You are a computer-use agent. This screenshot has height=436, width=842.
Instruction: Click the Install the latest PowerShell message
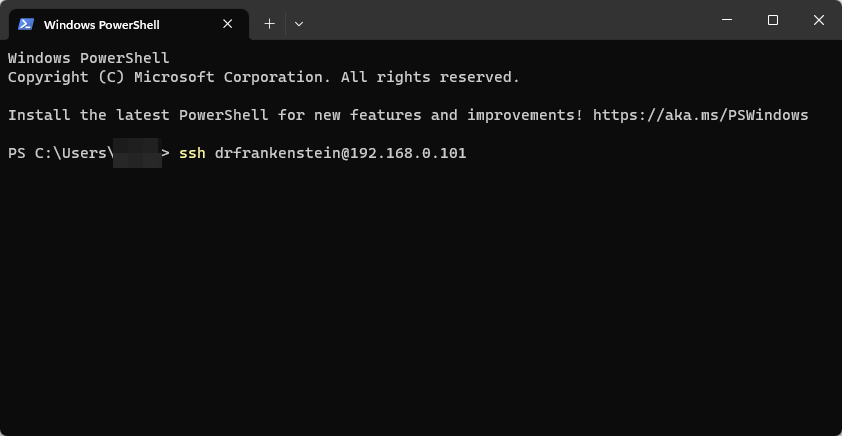[295, 115]
